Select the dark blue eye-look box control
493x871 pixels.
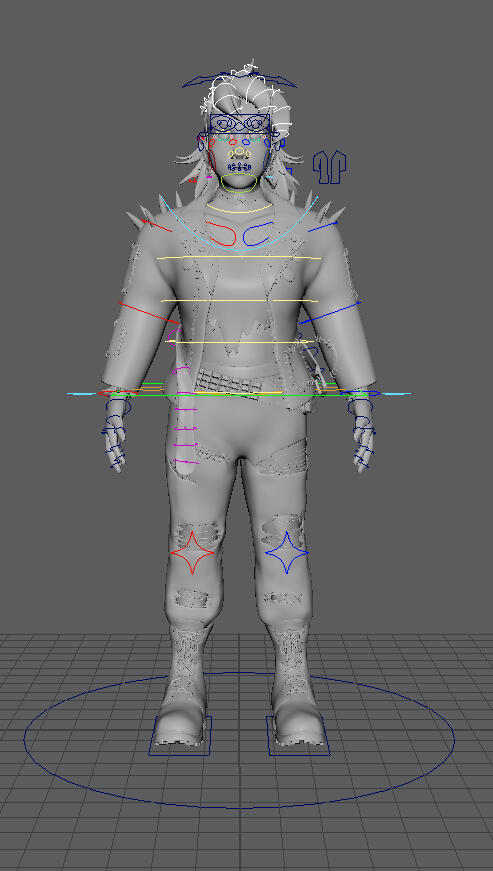click(240, 123)
